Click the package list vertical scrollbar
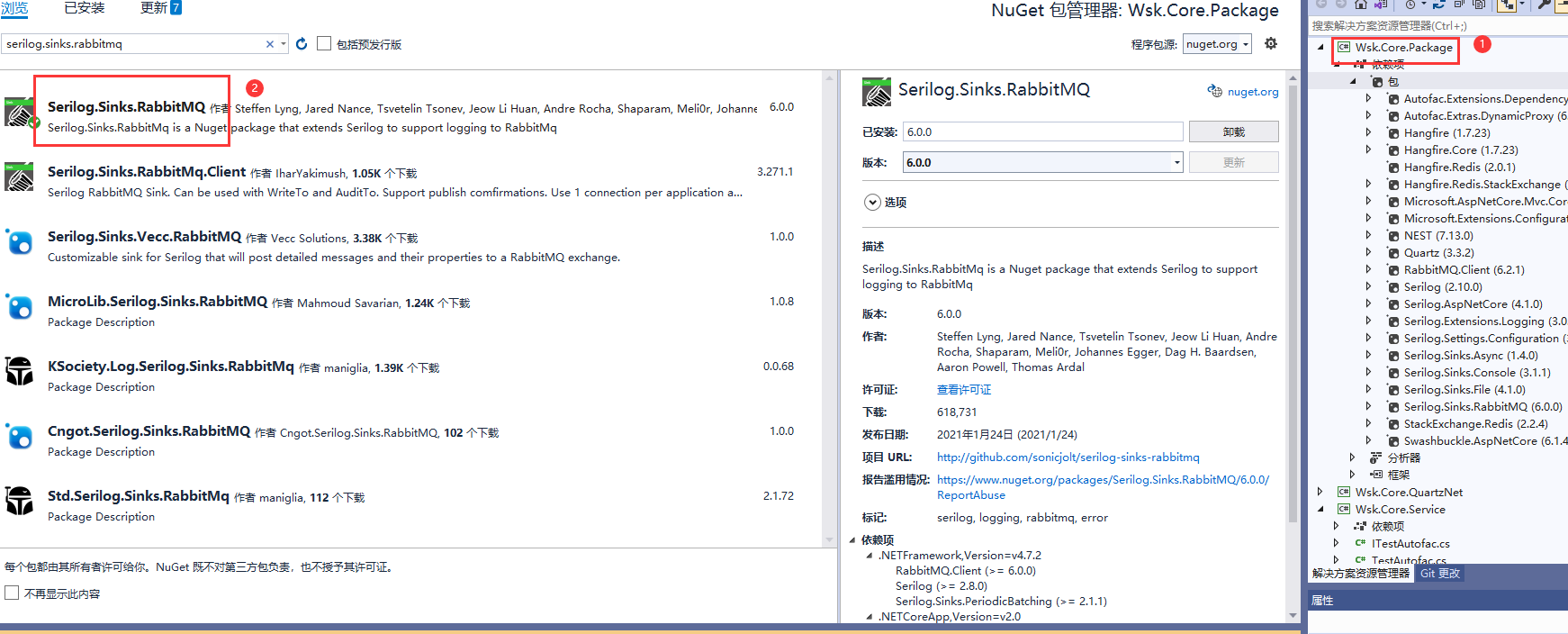The width and height of the screenshot is (1568, 634). (x=829, y=309)
